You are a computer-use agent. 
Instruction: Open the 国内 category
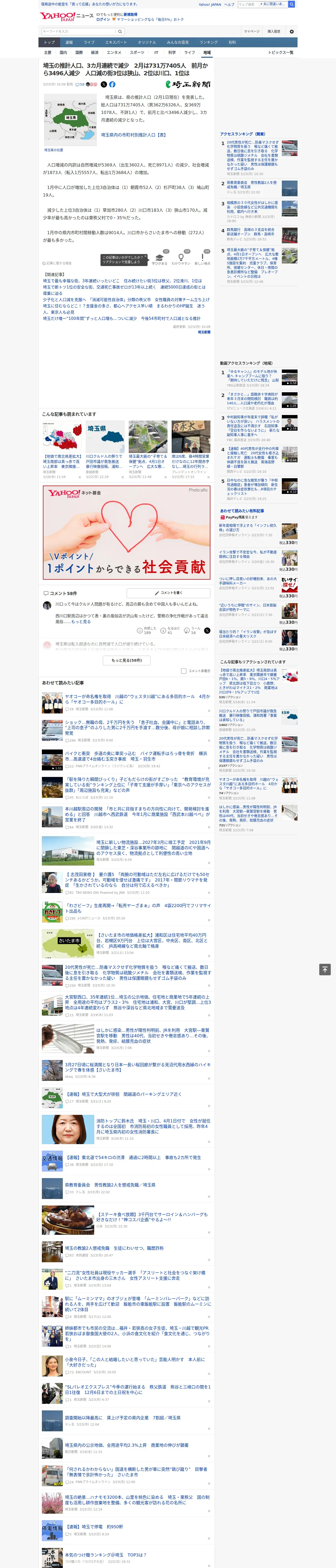pyautogui.click(x=63, y=52)
